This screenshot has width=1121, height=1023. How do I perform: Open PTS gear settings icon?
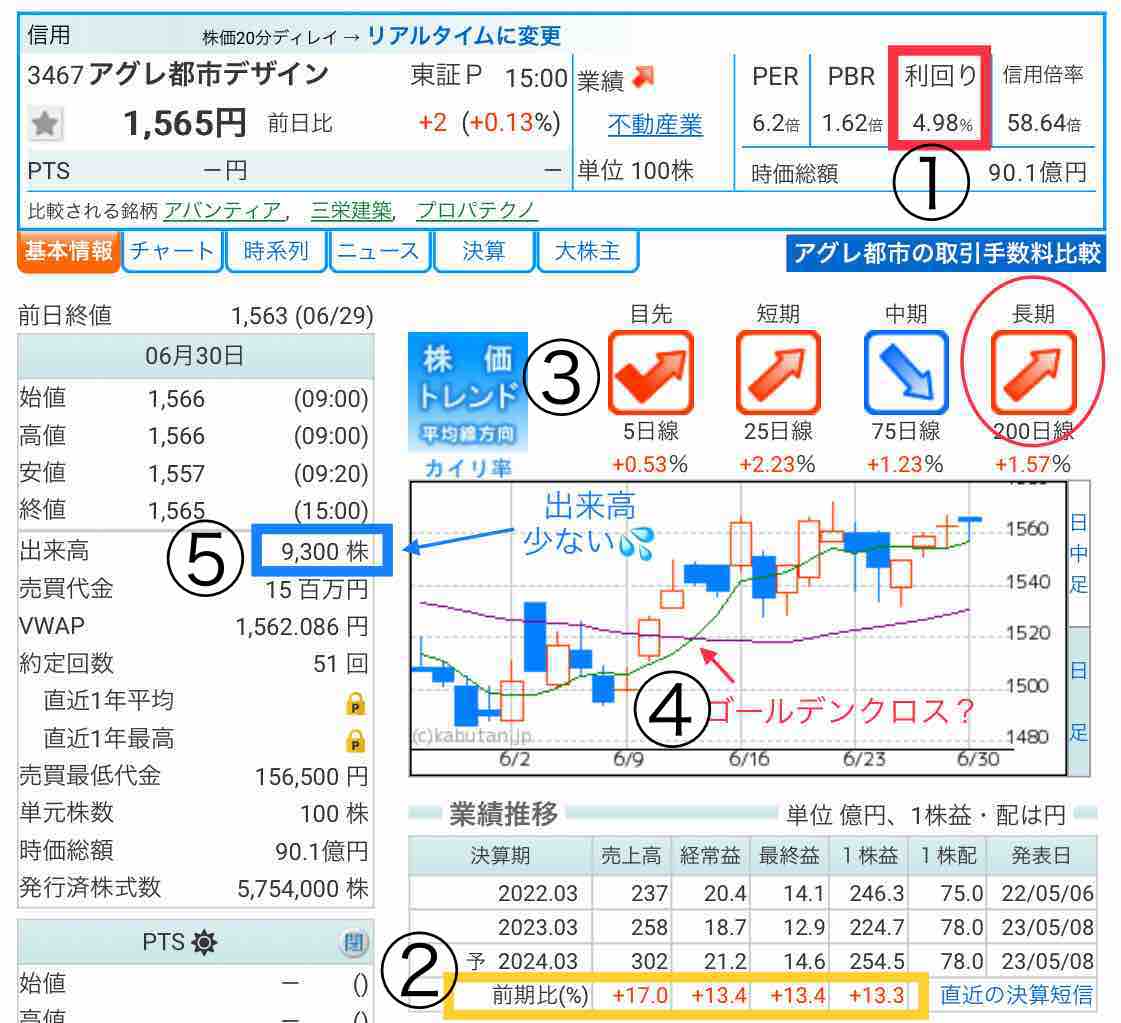(204, 942)
